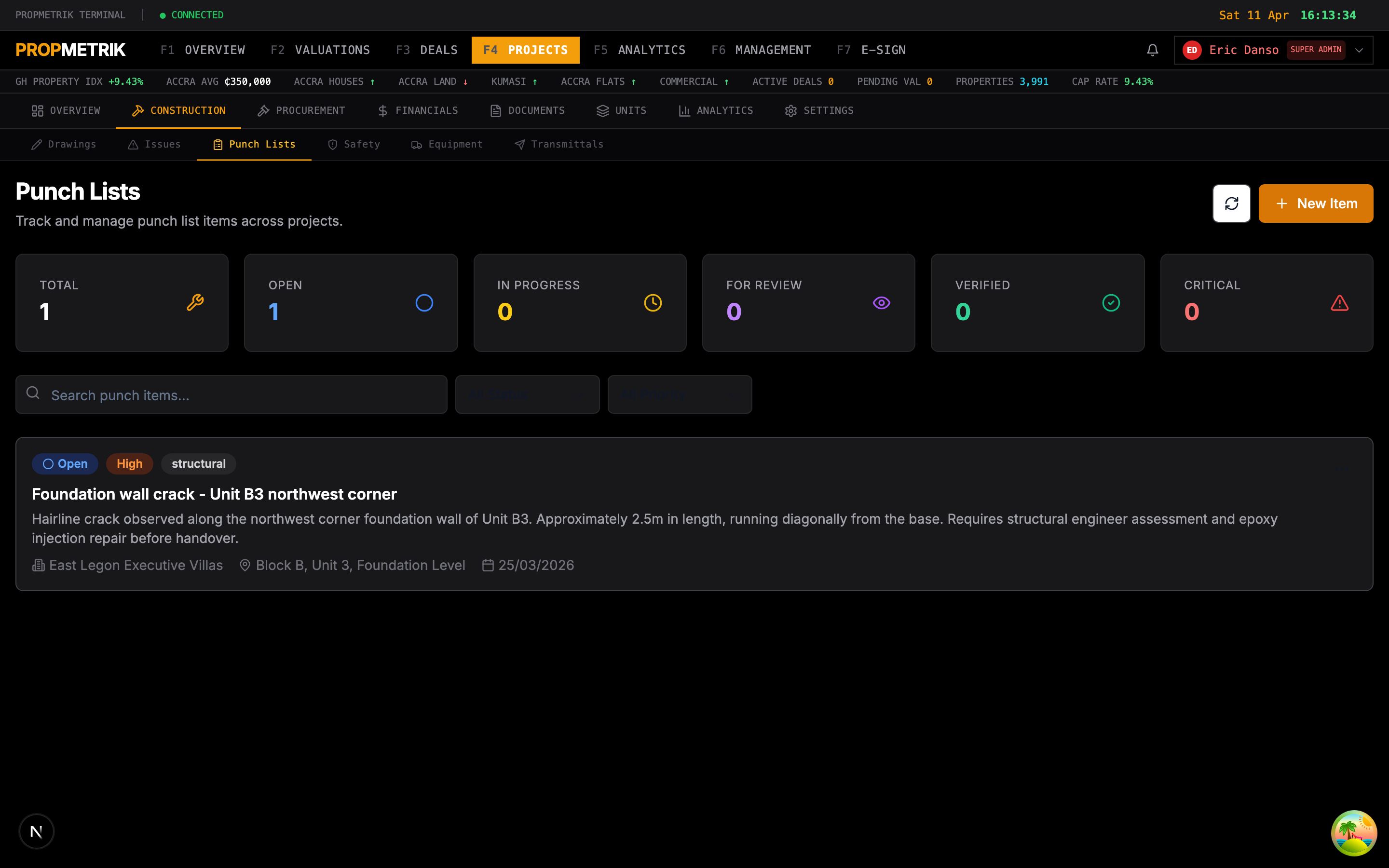The height and width of the screenshot is (868, 1389).
Task: Click the search magnifier icon
Action: coord(33,393)
